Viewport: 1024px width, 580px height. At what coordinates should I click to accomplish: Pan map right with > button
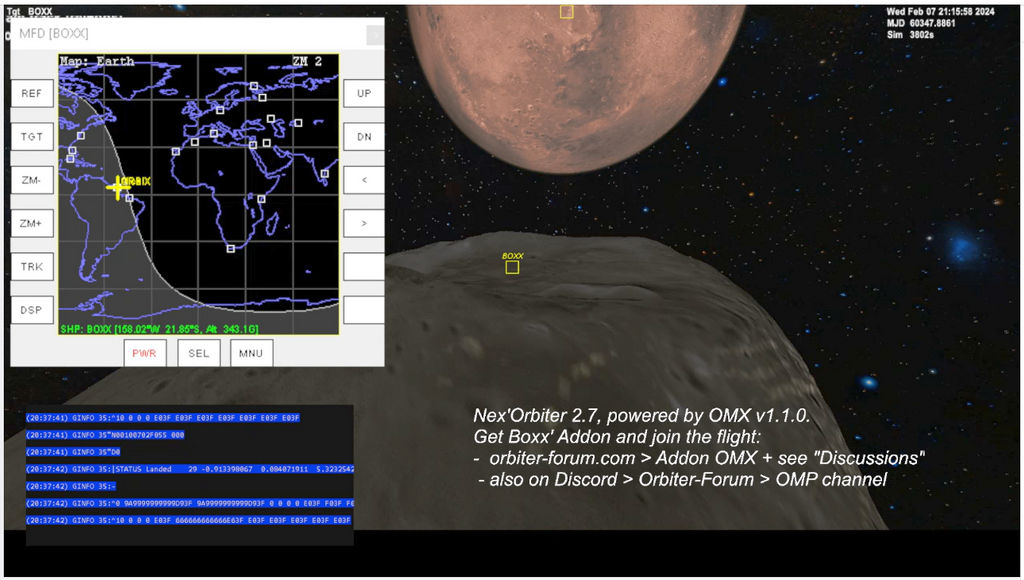(364, 223)
